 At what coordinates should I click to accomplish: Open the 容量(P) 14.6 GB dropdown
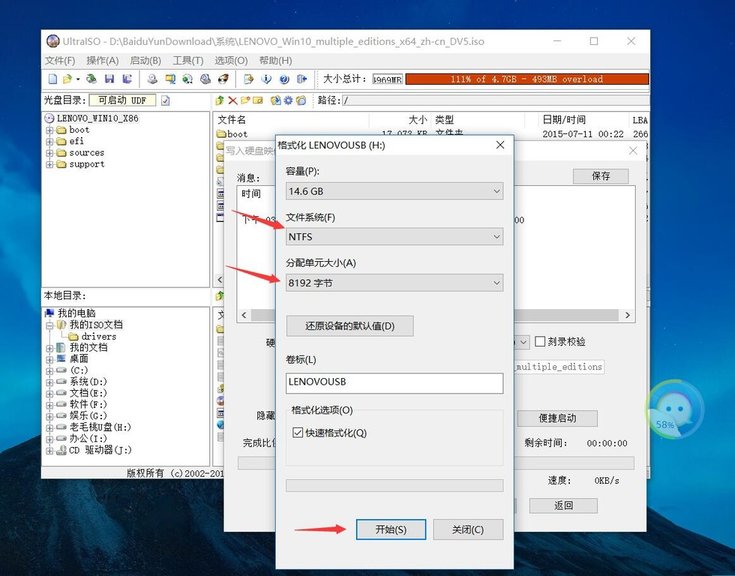click(394, 191)
